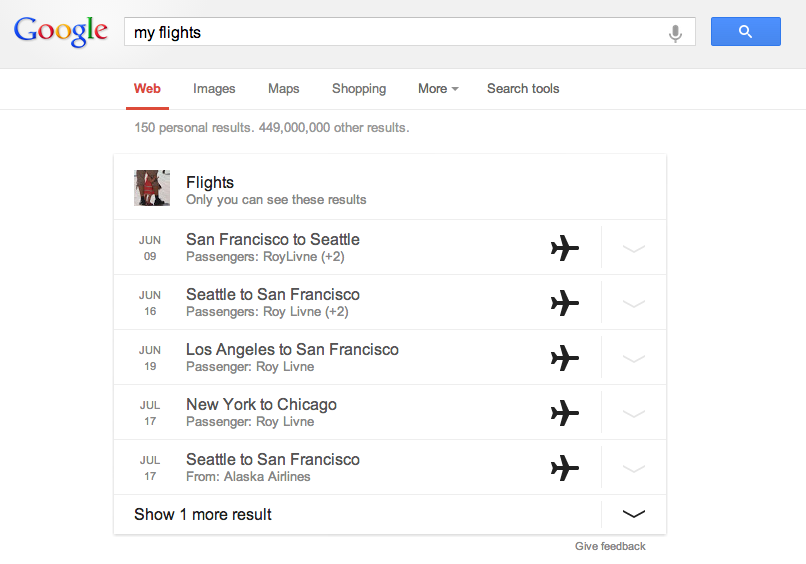Switch to the Images tab

[214, 89]
